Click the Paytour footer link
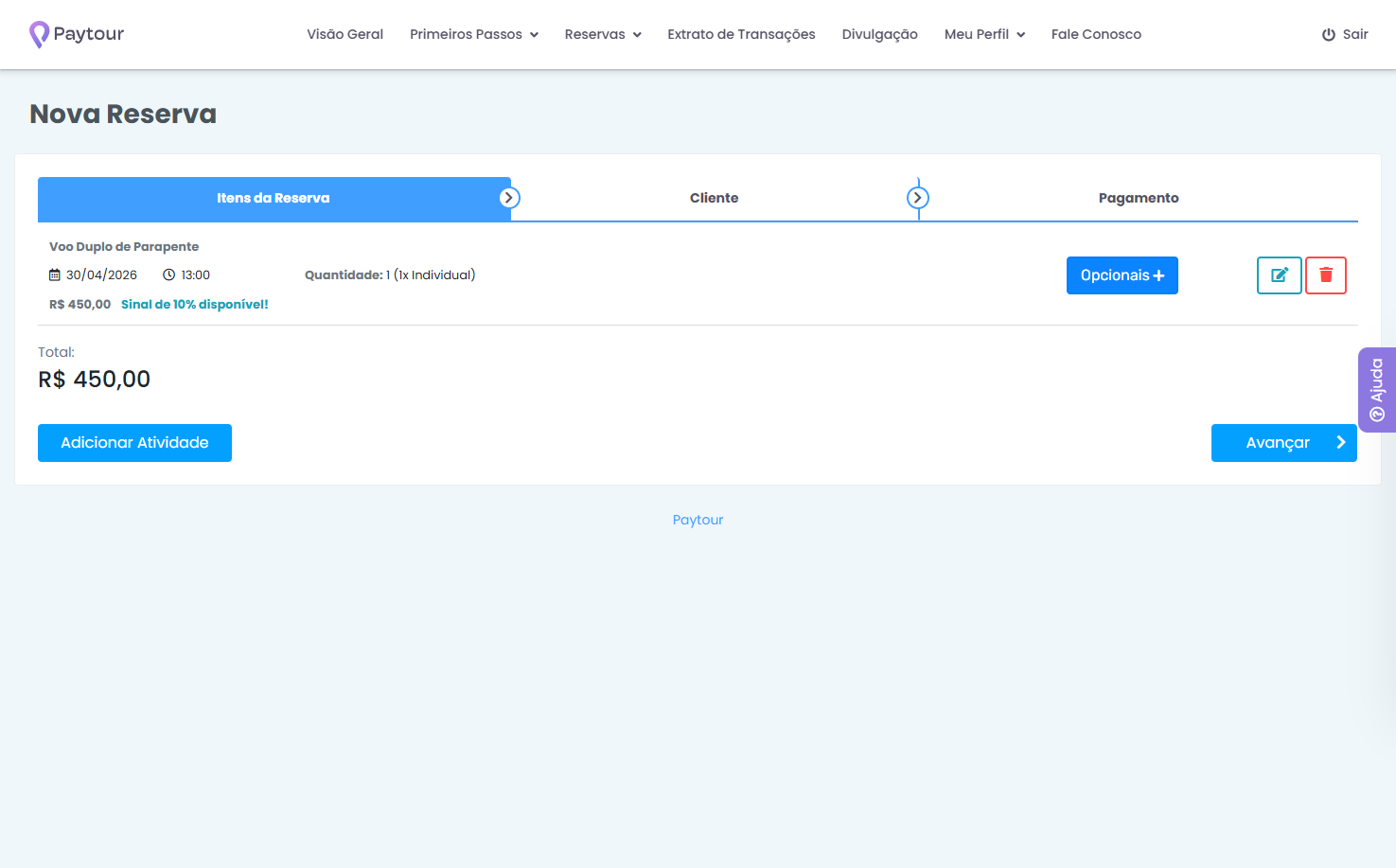1396x868 pixels. click(698, 520)
